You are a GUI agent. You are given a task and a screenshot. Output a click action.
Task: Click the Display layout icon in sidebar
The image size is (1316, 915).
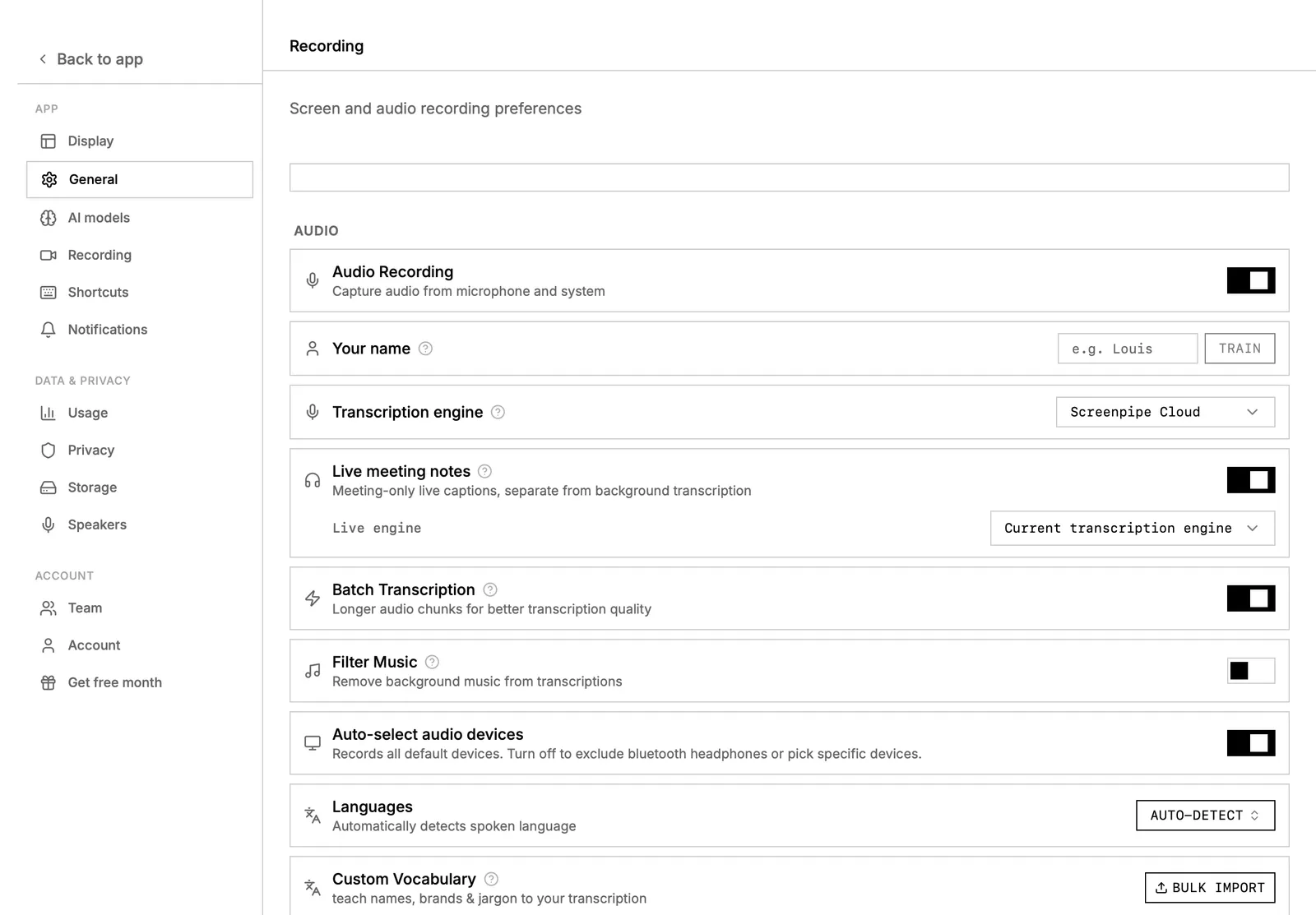(49, 141)
